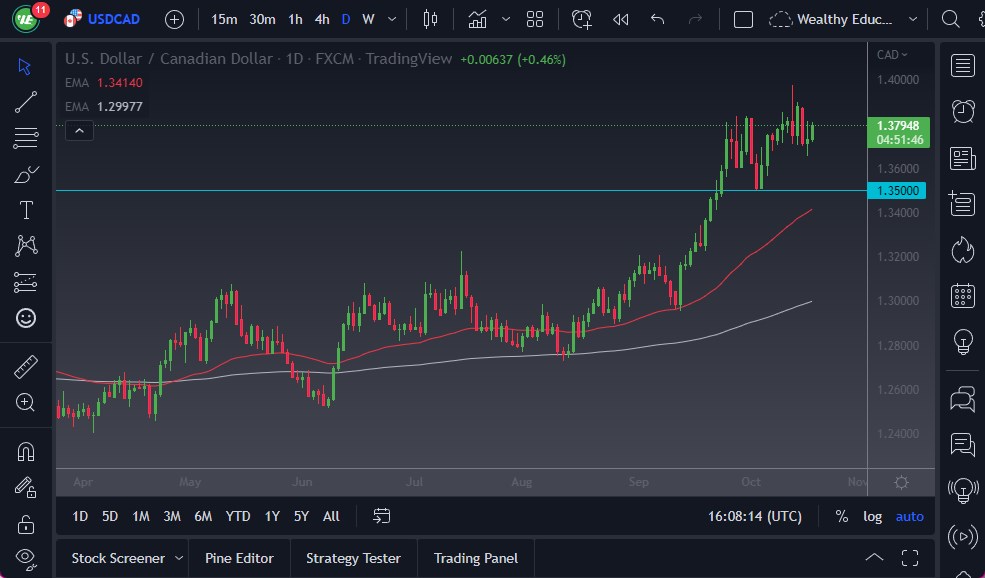The image size is (985, 578).
Task: Open the Measure ruler tool
Action: pos(26,366)
